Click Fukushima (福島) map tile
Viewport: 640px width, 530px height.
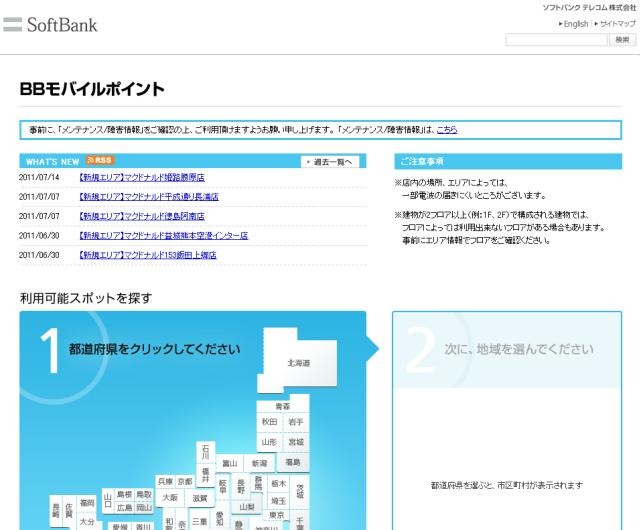(x=293, y=462)
